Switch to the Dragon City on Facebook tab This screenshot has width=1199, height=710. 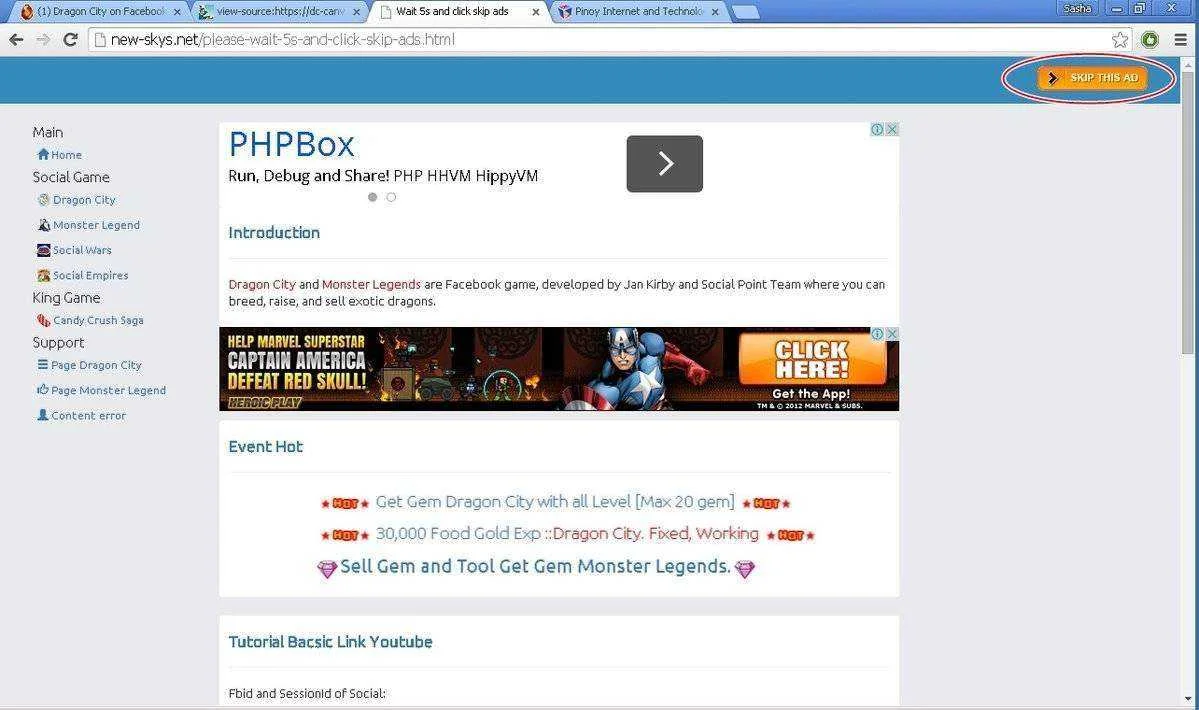coord(101,11)
